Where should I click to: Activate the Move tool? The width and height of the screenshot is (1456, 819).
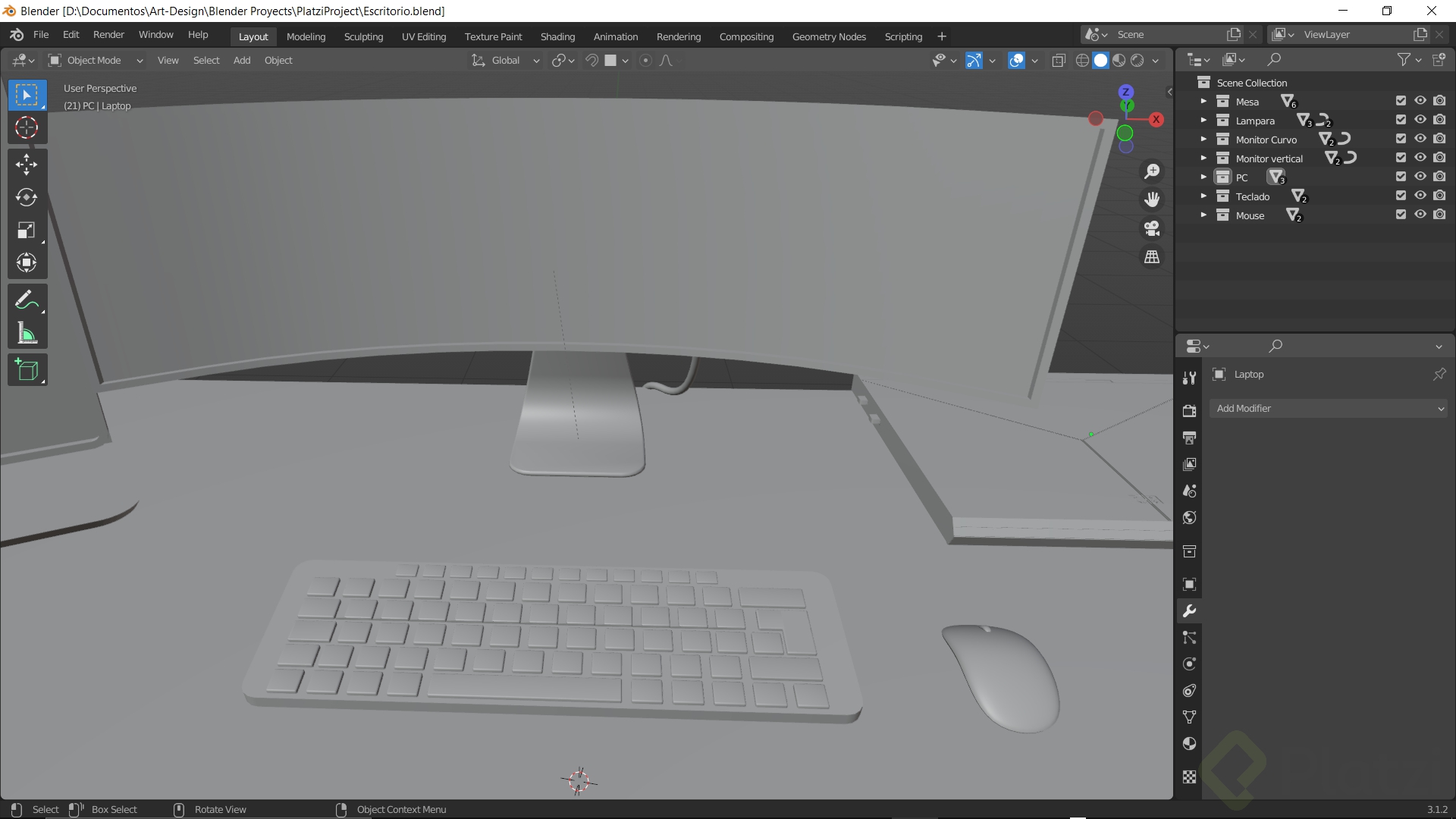pyautogui.click(x=27, y=164)
